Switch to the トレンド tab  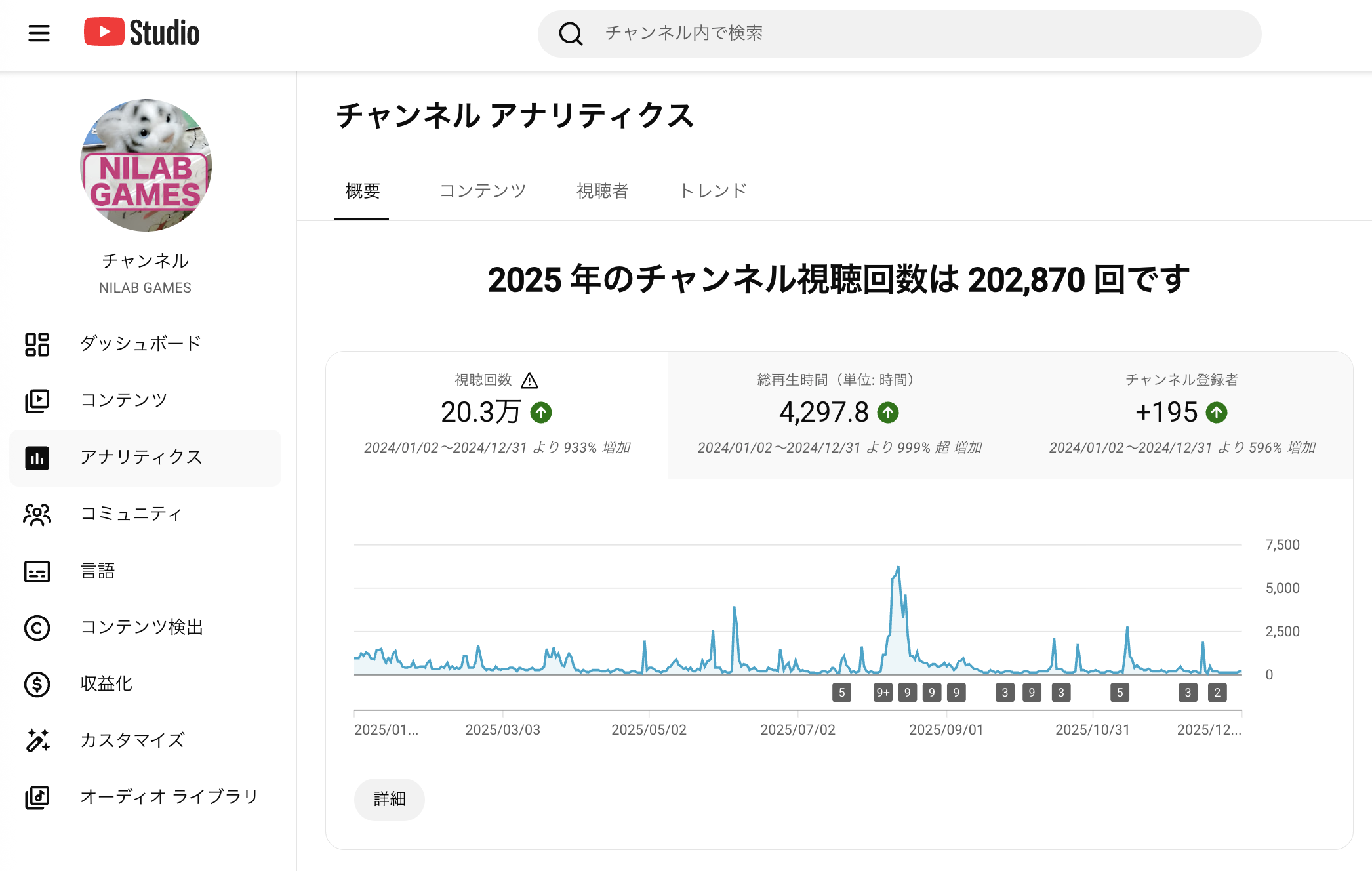(713, 191)
